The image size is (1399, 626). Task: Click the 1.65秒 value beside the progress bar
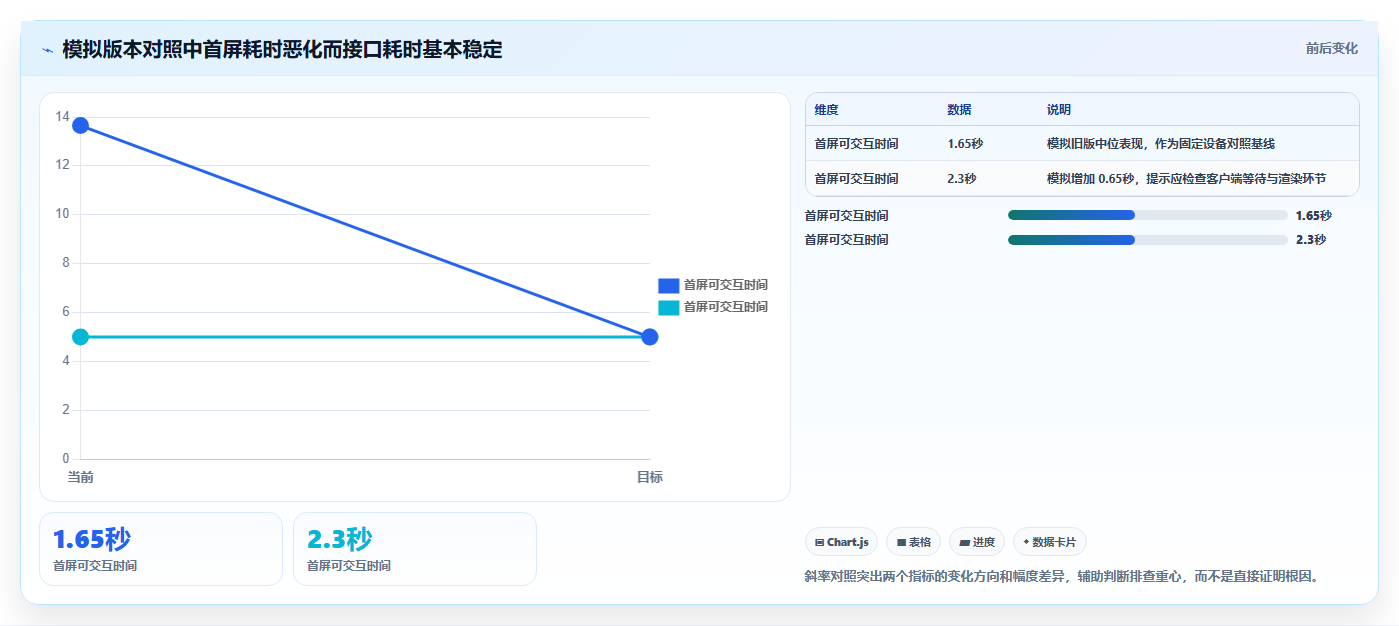coord(1313,215)
